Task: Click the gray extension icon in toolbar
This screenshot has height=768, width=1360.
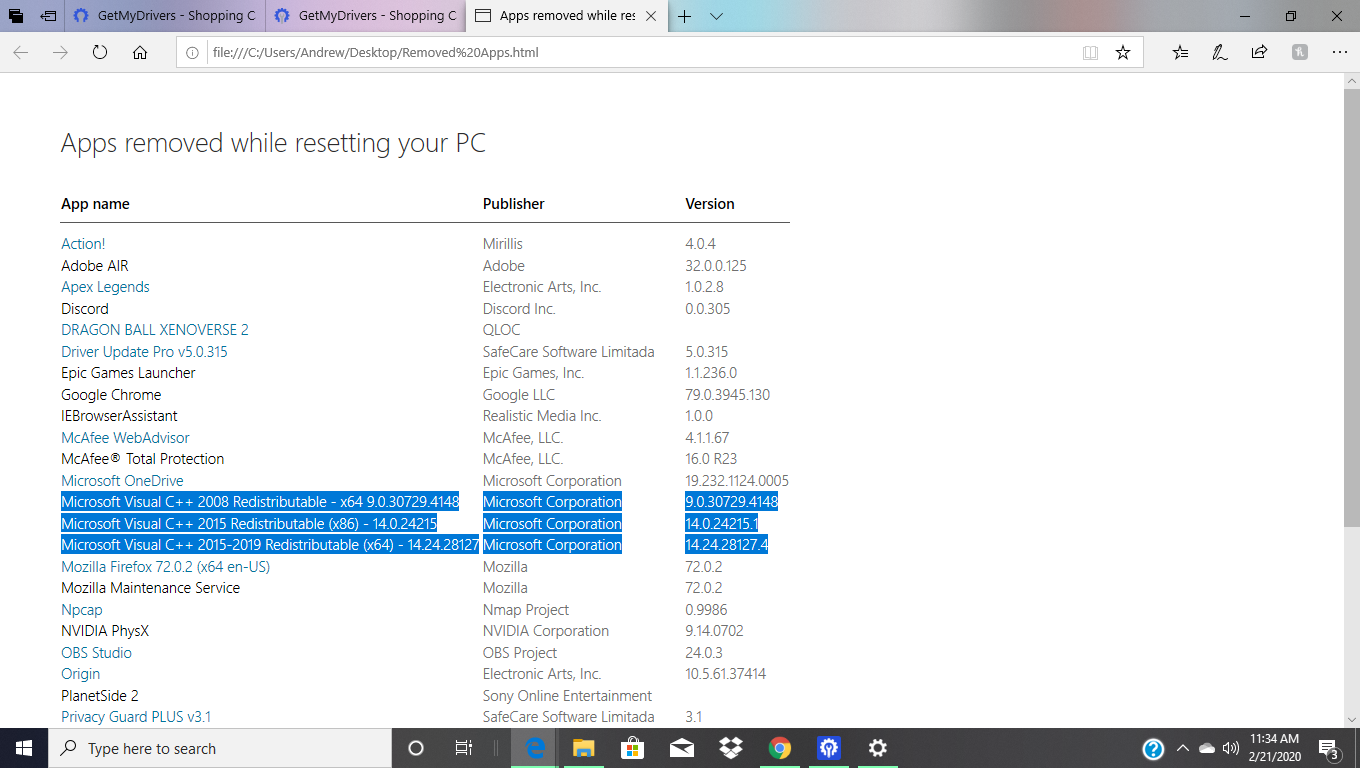Action: tap(1300, 52)
